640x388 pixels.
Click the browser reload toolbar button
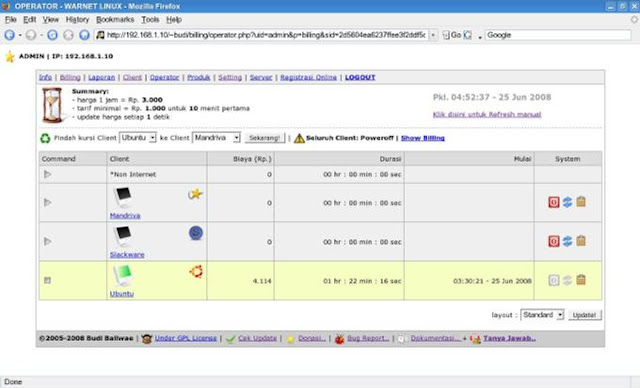[x=52, y=35]
